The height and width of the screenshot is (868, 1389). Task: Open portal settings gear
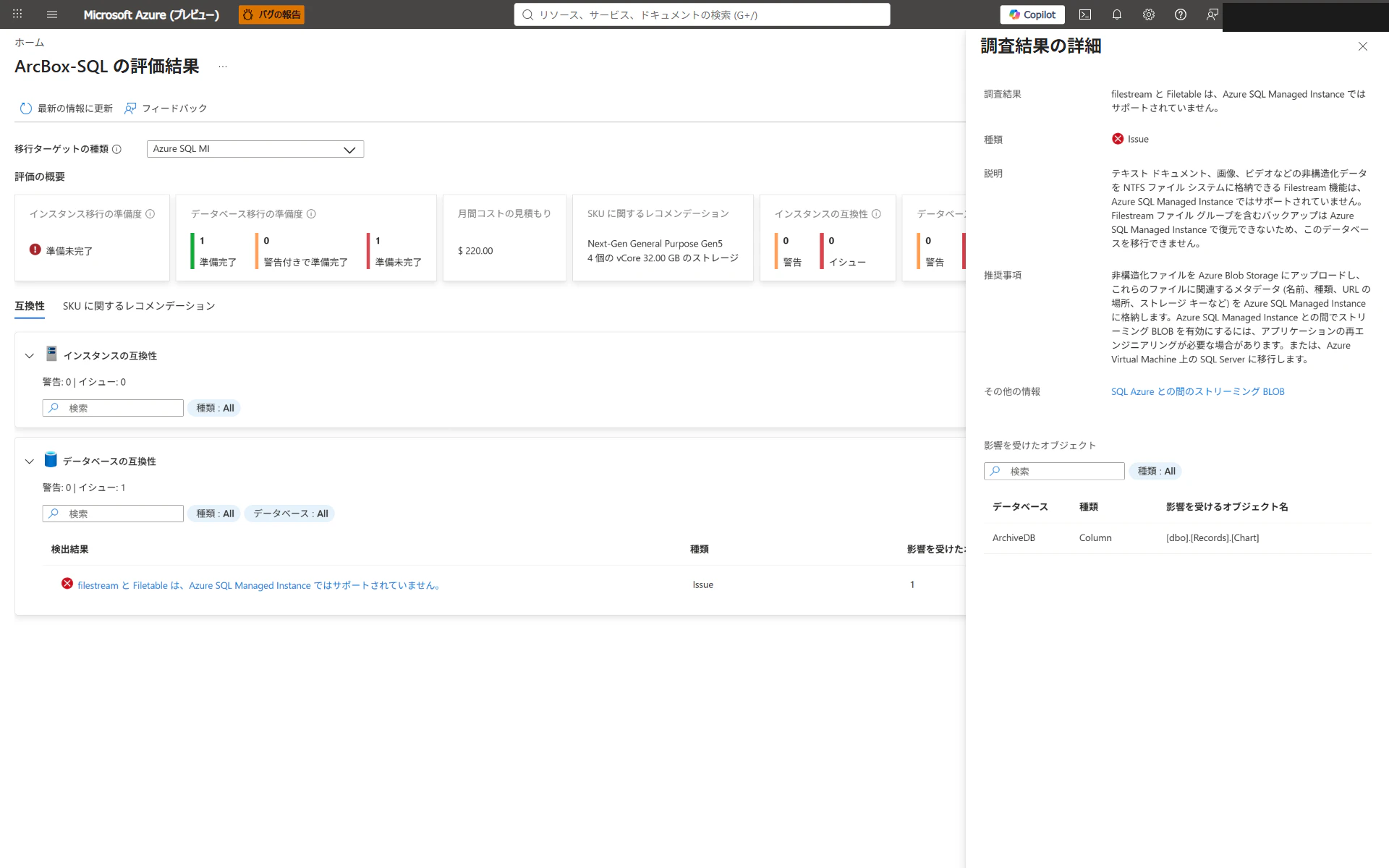coord(1149,14)
